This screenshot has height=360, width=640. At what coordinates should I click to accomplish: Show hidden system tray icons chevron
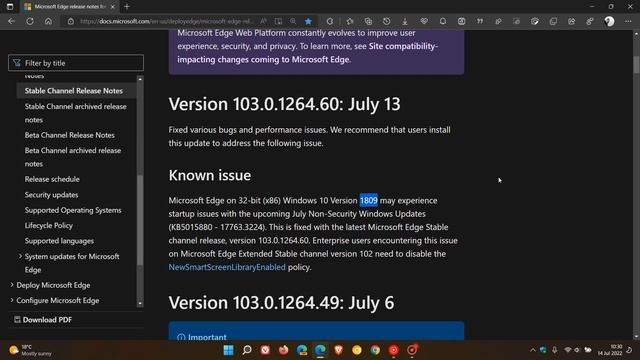(532, 350)
